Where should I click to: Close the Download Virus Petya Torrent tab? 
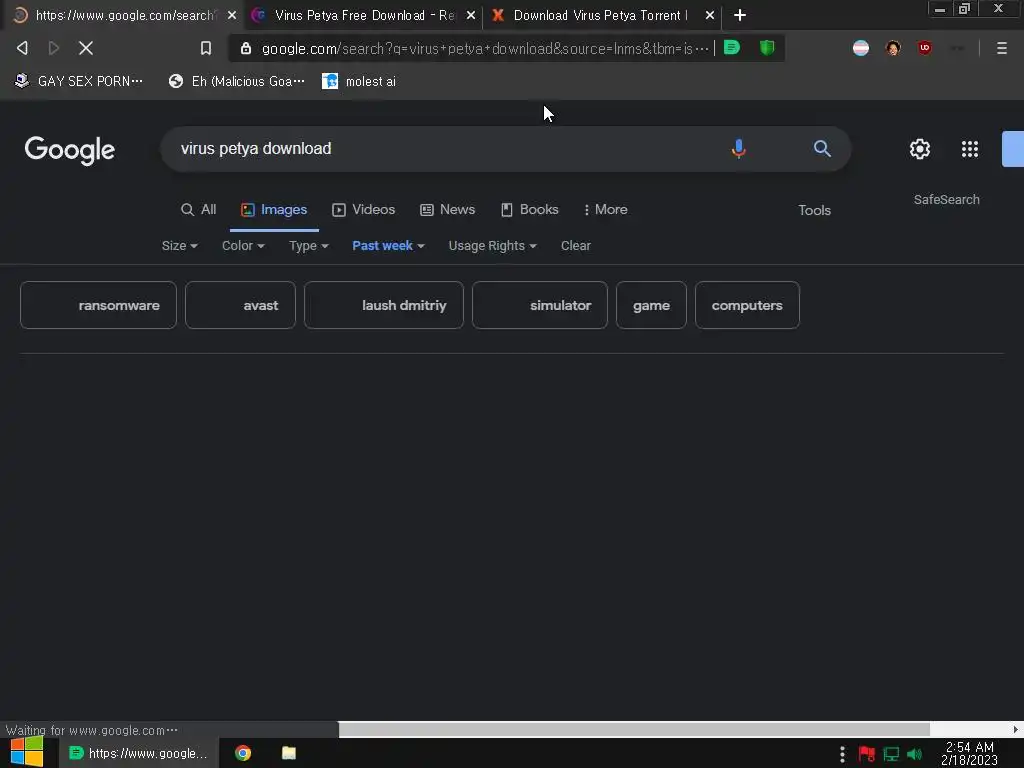tap(710, 15)
